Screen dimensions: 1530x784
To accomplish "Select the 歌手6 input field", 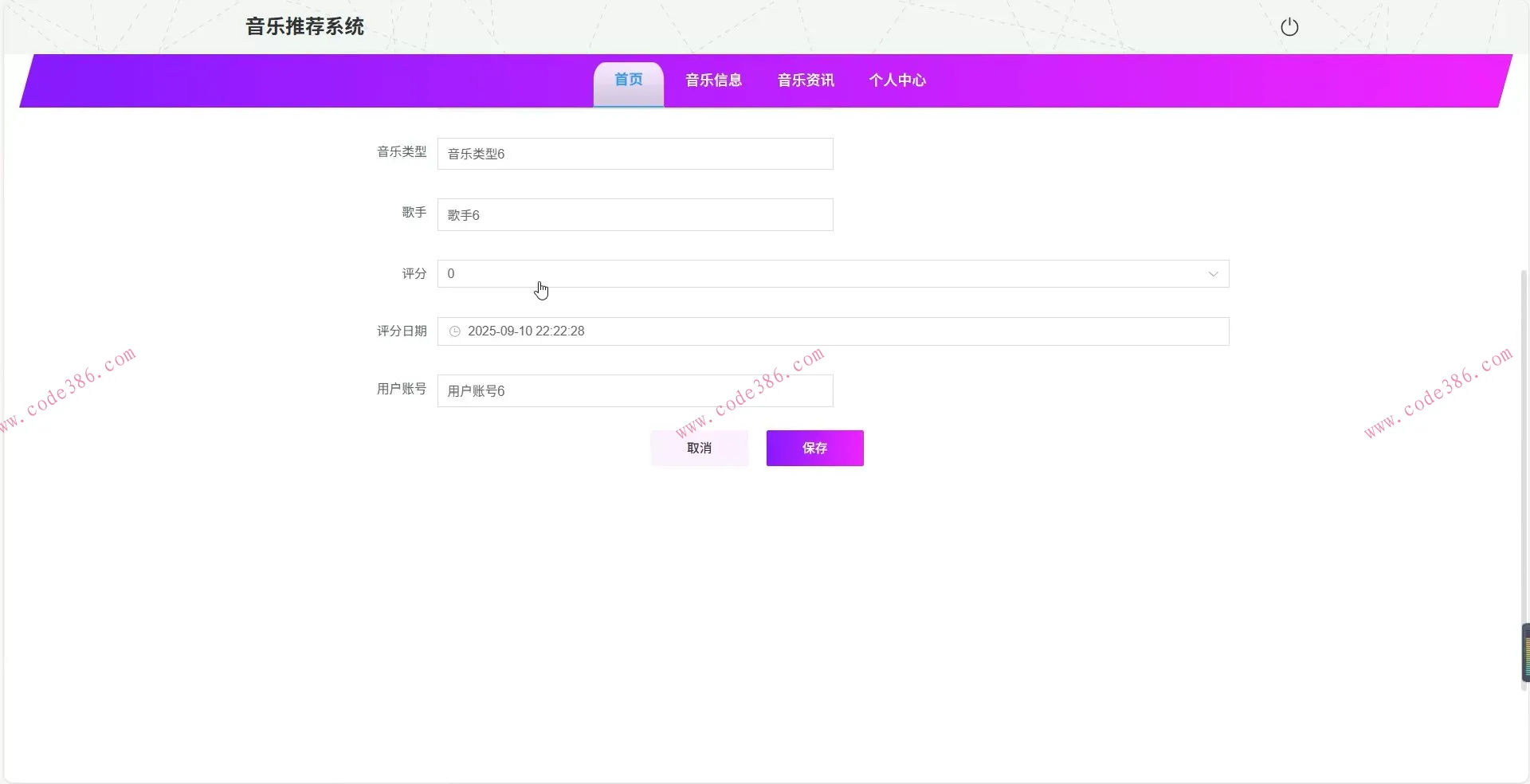I will pyautogui.click(x=635, y=214).
